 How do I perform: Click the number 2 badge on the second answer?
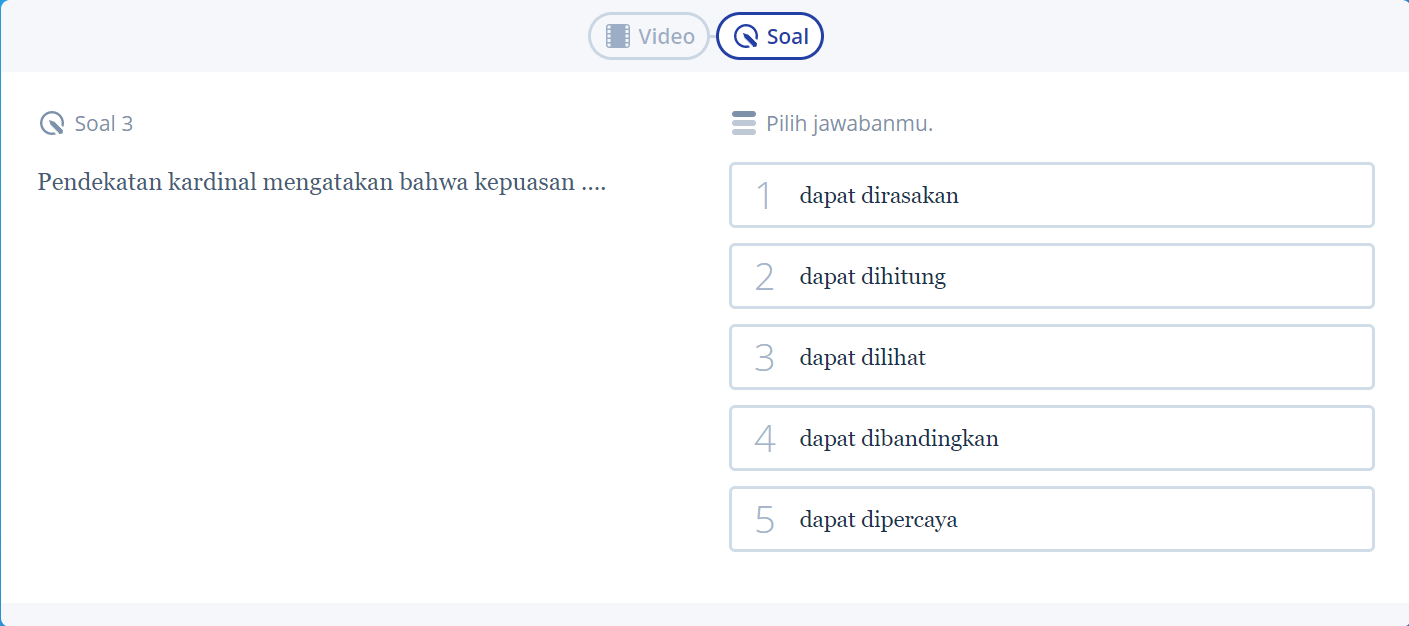[763, 276]
